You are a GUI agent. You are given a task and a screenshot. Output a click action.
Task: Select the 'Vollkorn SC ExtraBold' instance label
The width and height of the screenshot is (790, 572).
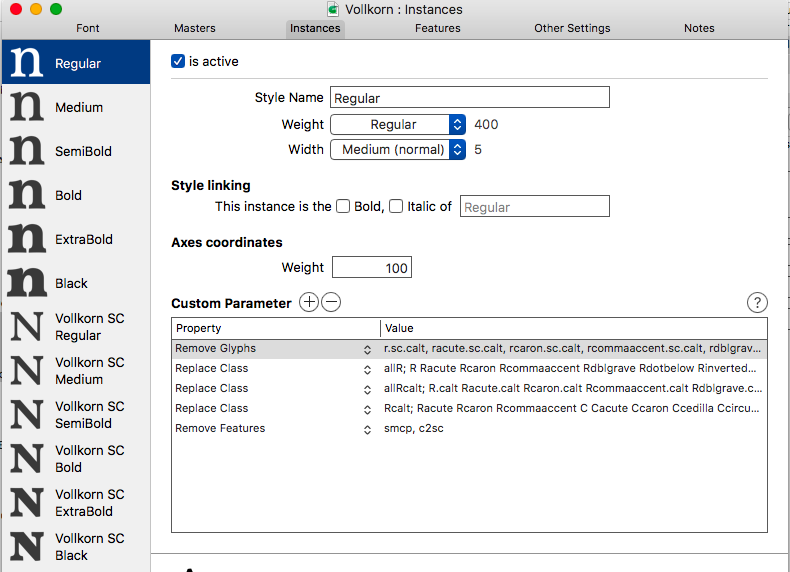(90, 503)
